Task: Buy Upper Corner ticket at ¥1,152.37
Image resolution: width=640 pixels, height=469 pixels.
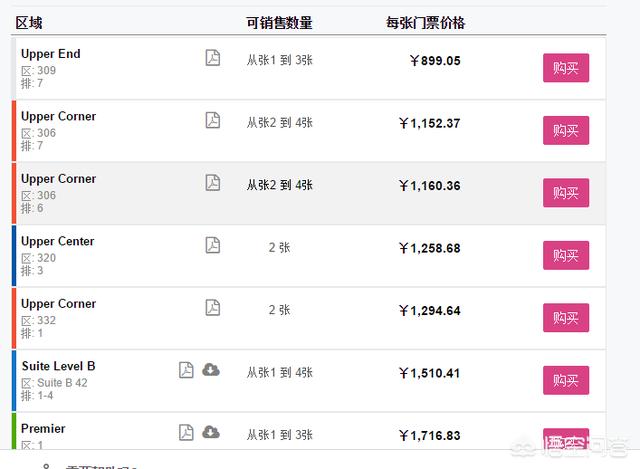Action: point(566,130)
